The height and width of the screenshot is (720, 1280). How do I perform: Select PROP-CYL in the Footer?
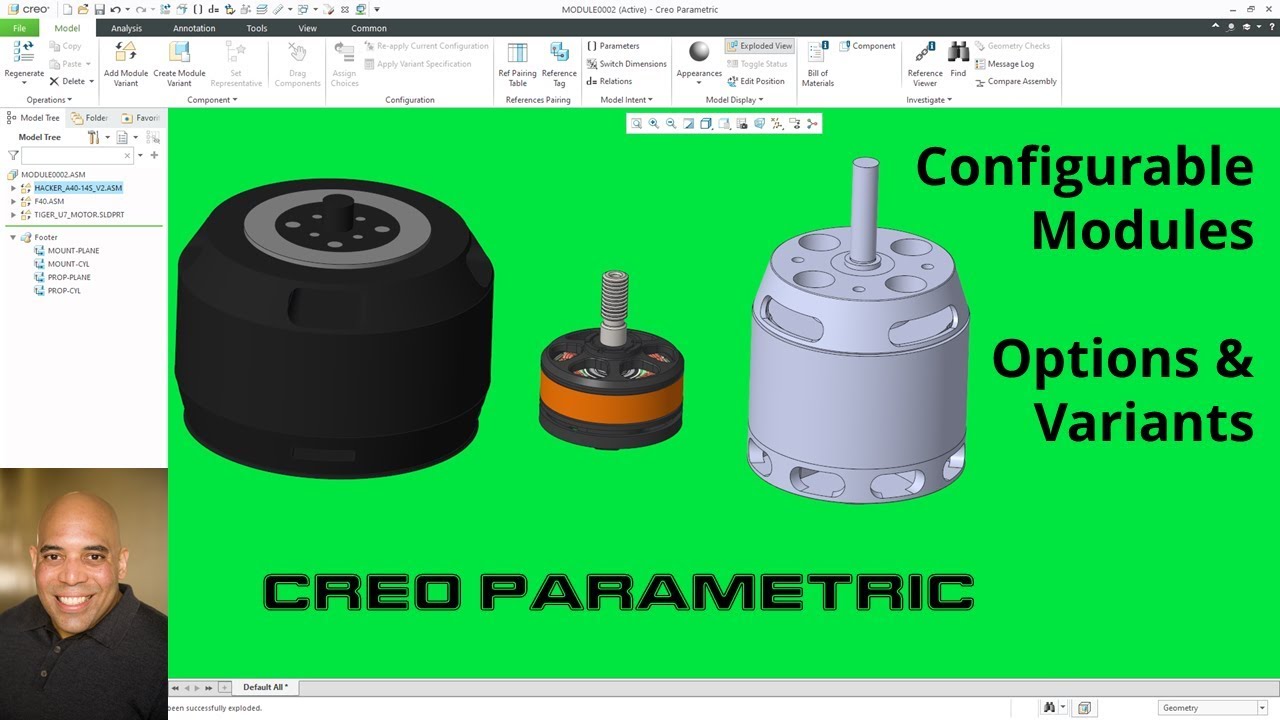[64, 291]
